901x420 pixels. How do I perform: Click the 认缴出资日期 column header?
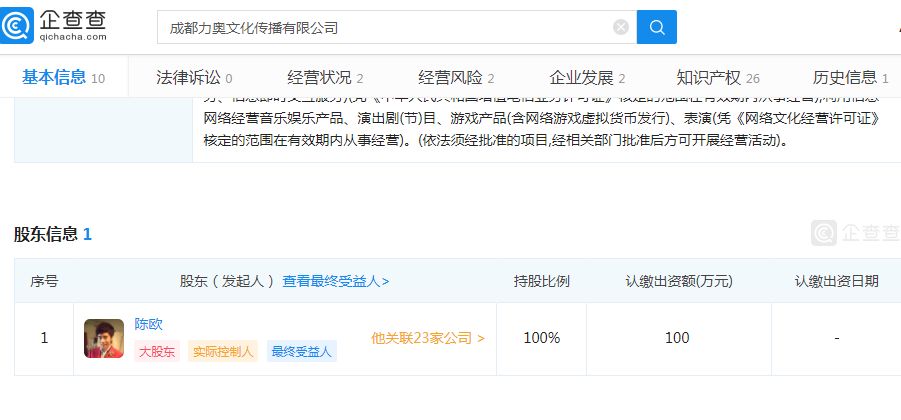click(837, 281)
